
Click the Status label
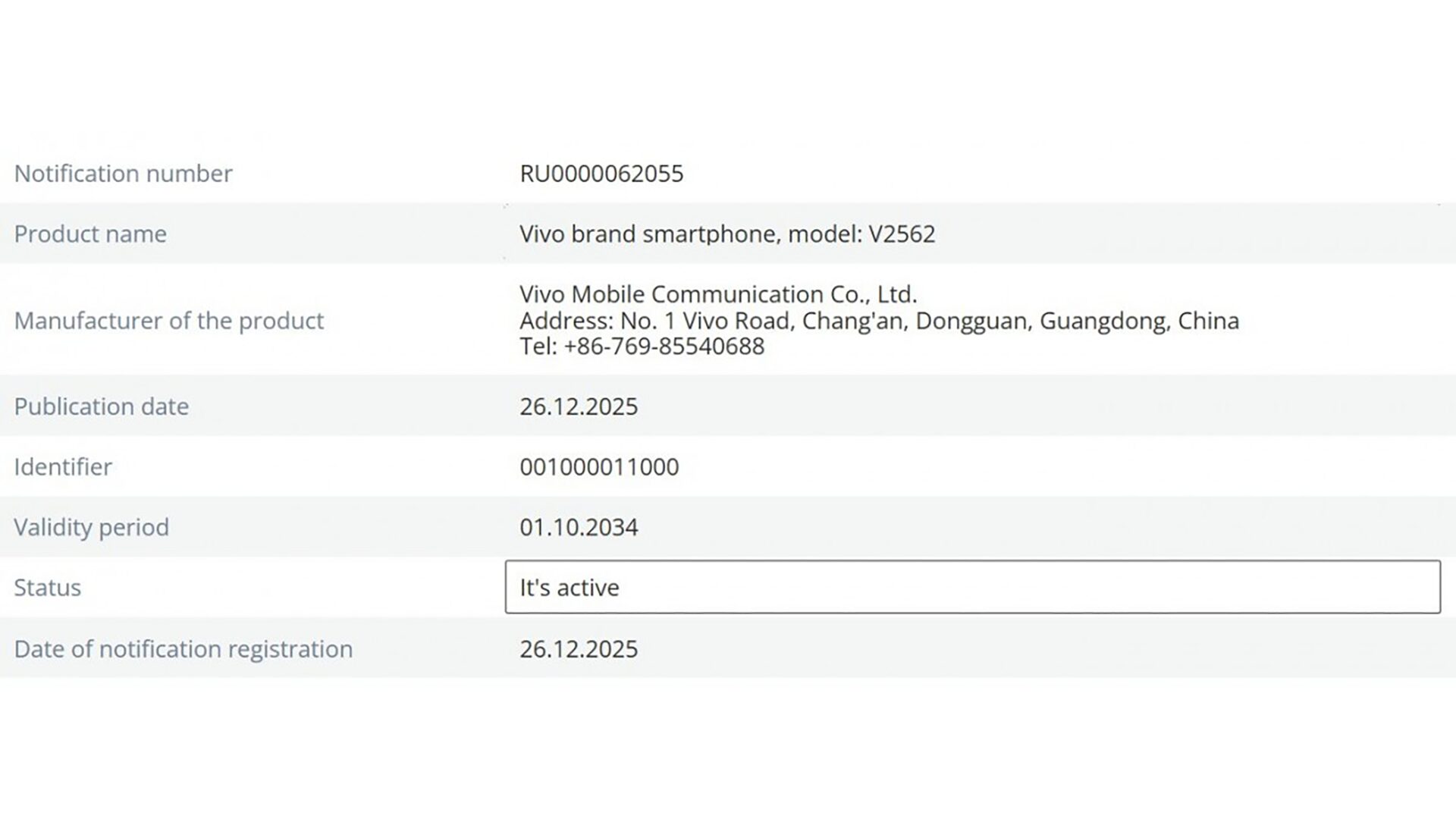pyautogui.click(x=48, y=588)
